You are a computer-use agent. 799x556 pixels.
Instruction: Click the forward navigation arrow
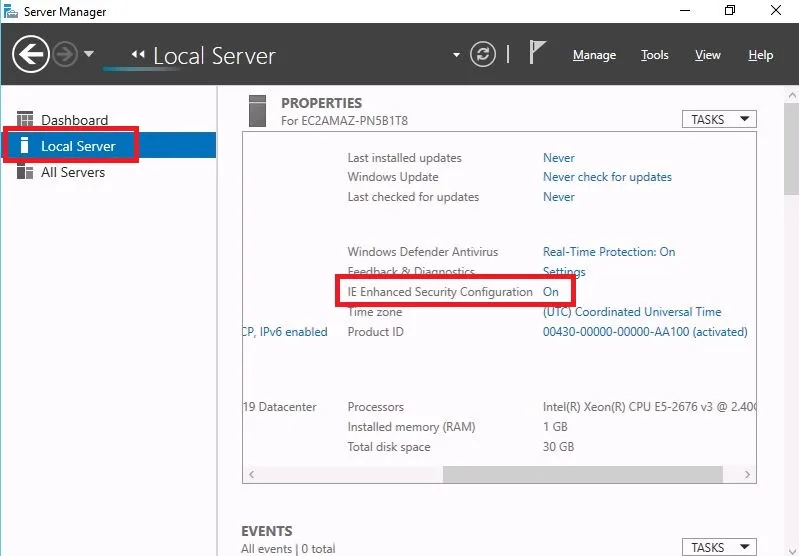coord(65,55)
